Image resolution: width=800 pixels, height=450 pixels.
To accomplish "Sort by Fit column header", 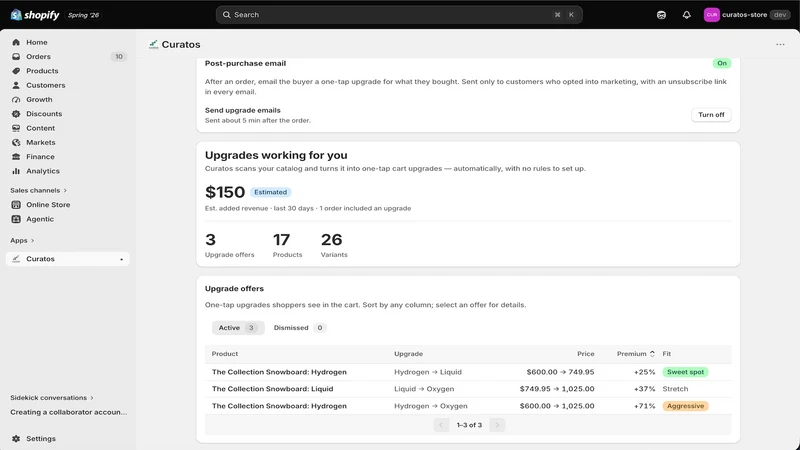I will [666, 354].
